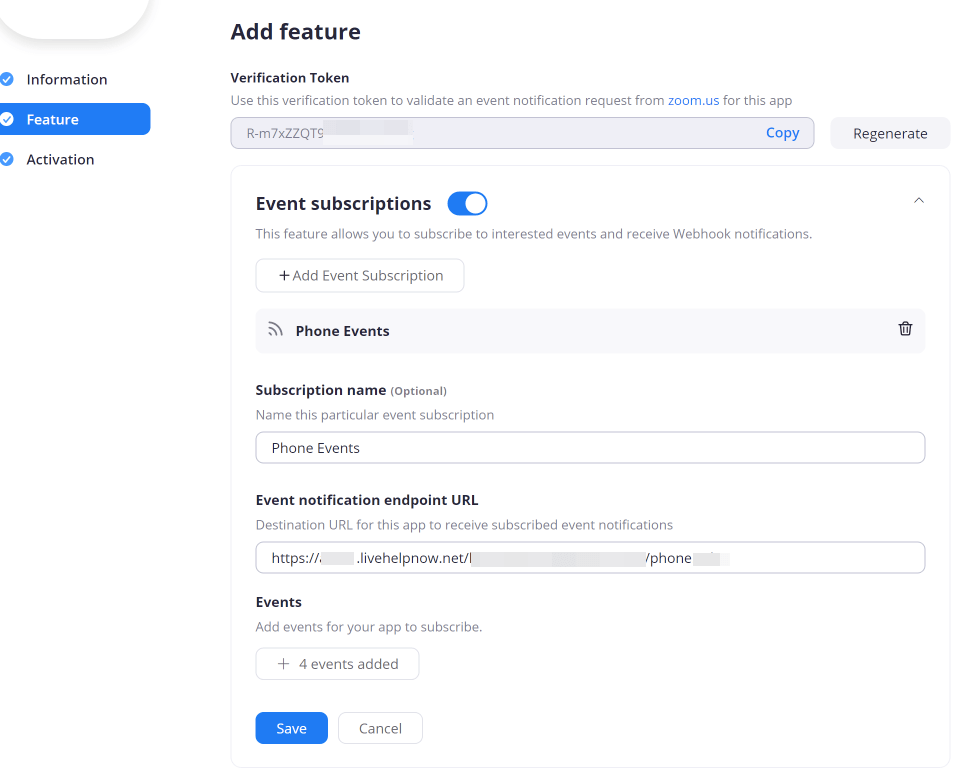Delete the Phone Events subscription via trash icon
This screenshot has height=783, width=964.
905,328
